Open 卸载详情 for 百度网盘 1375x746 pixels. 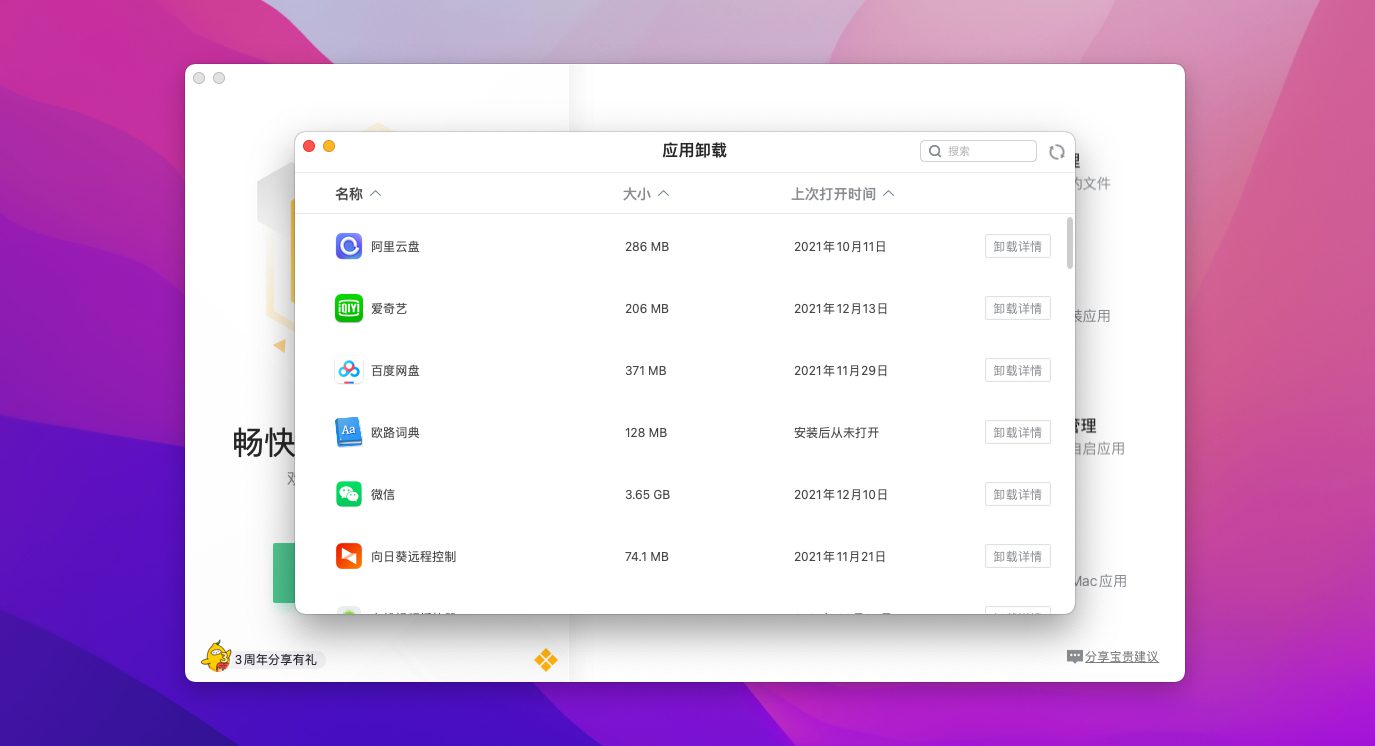click(x=1017, y=370)
